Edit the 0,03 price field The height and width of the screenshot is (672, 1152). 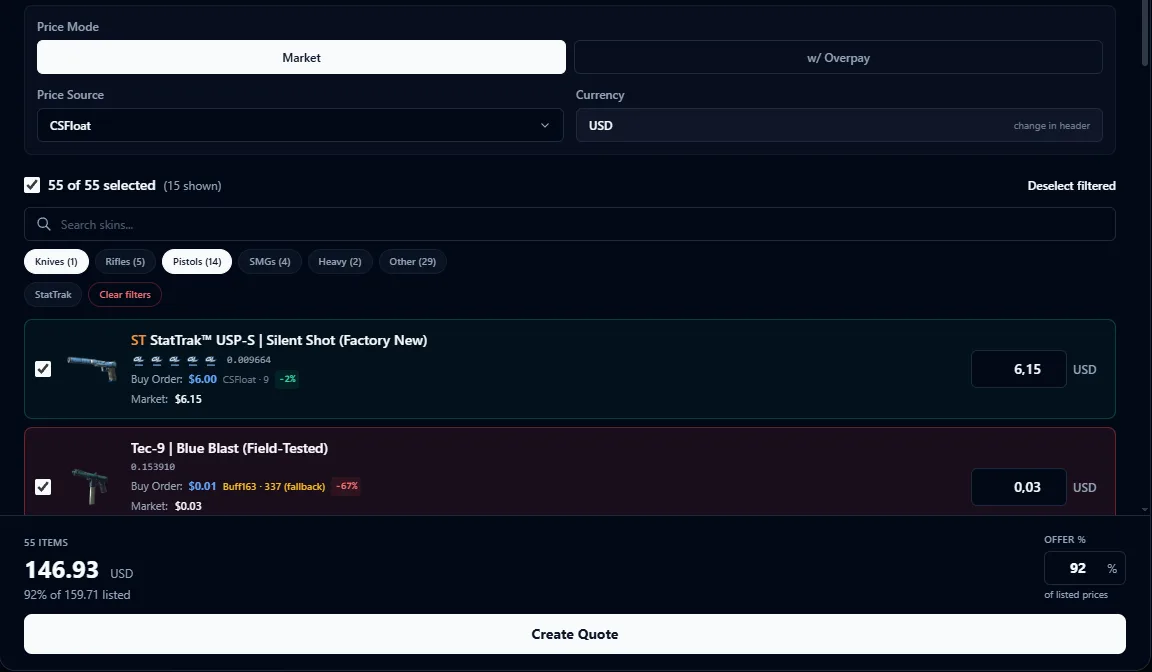pos(1018,487)
